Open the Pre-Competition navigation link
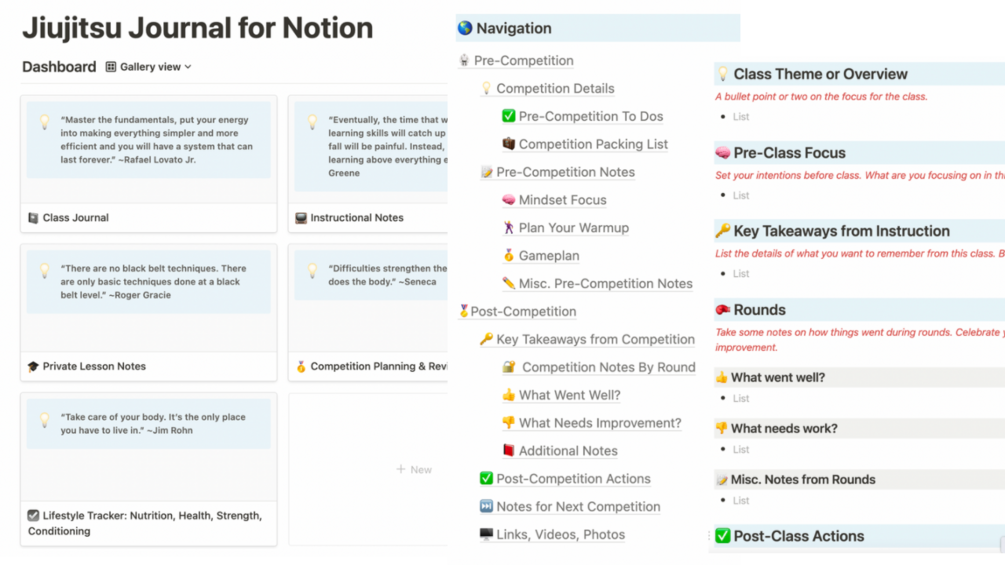Screen dimensions: 1005x565 point(523,60)
